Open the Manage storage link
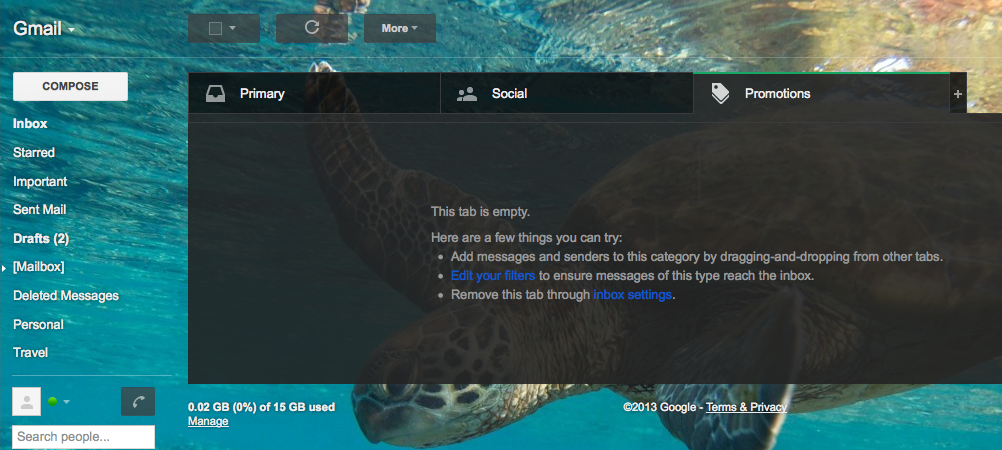This screenshot has height=450, width=1002. (208, 421)
